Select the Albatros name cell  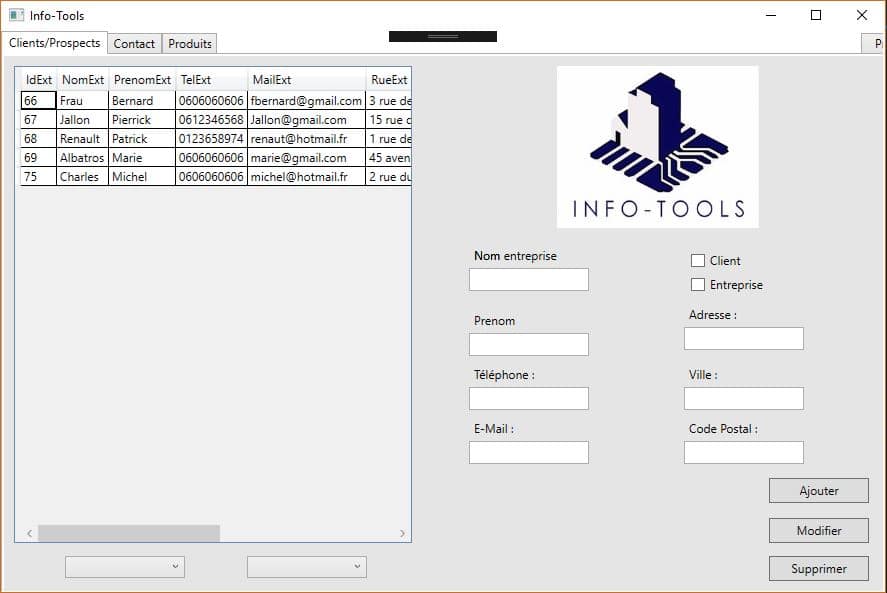tap(83, 157)
